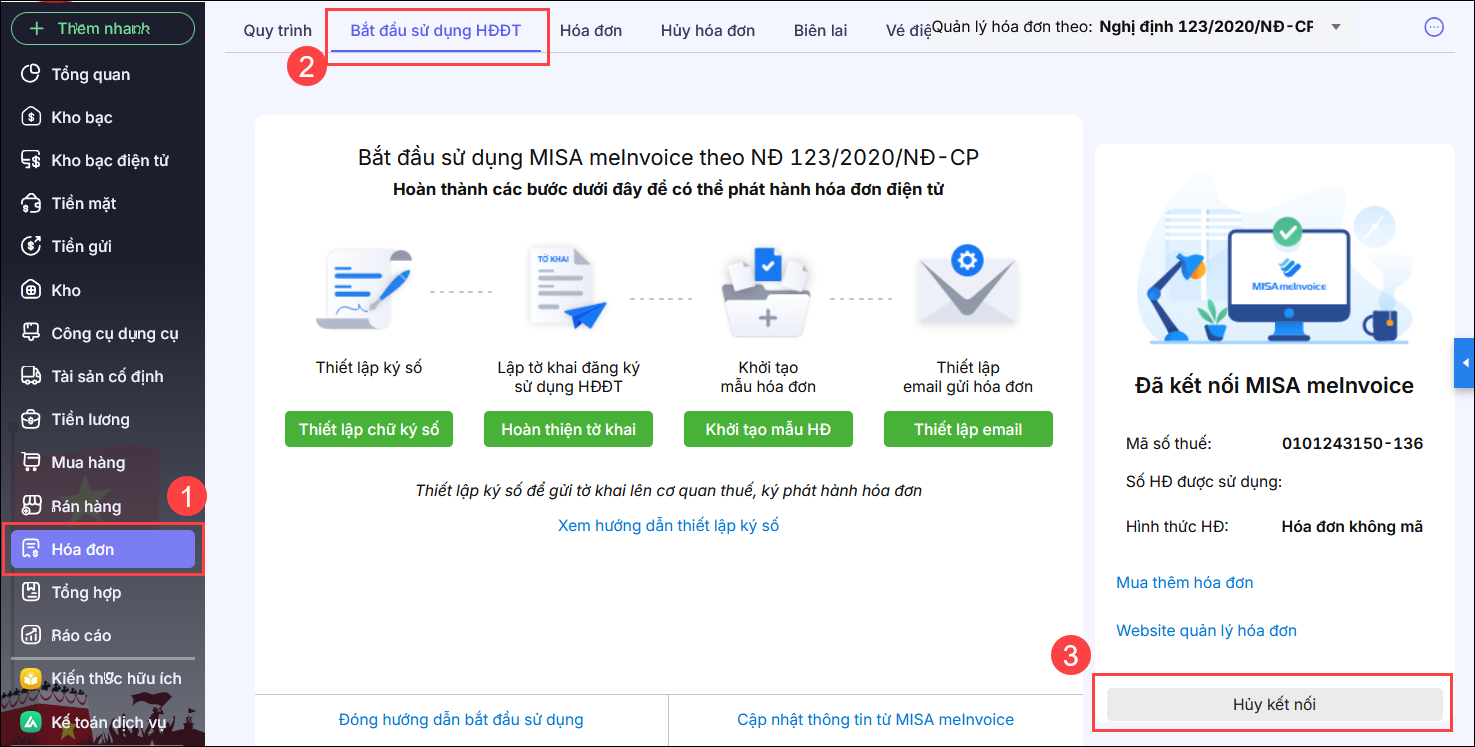Open the more options ellipsis icon
Image resolution: width=1475 pixels, height=747 pixels.
coord(1434,27)
